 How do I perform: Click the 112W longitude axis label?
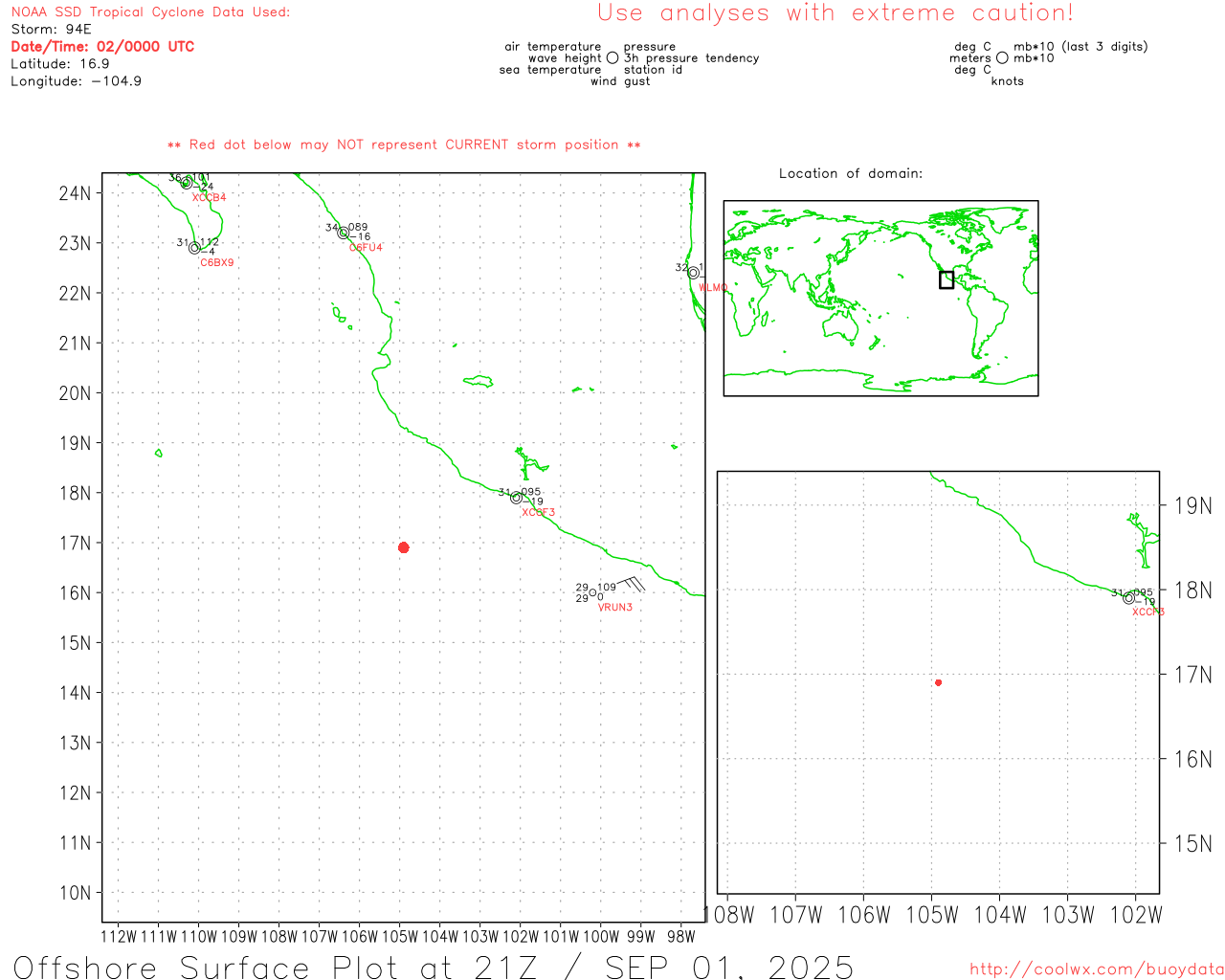point(119,937)
